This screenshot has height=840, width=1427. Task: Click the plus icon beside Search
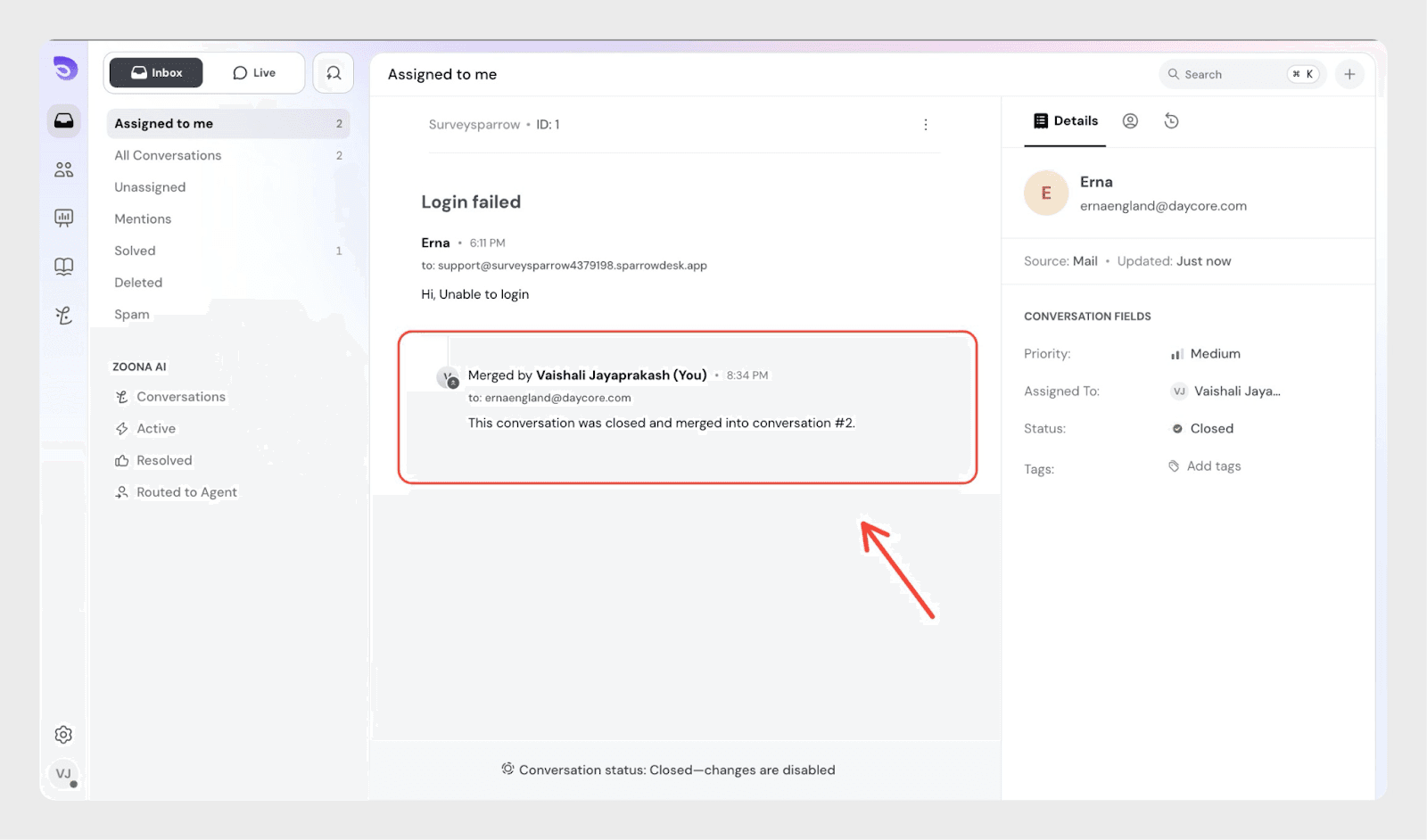pyautogui.click(x=1349, y=74)
